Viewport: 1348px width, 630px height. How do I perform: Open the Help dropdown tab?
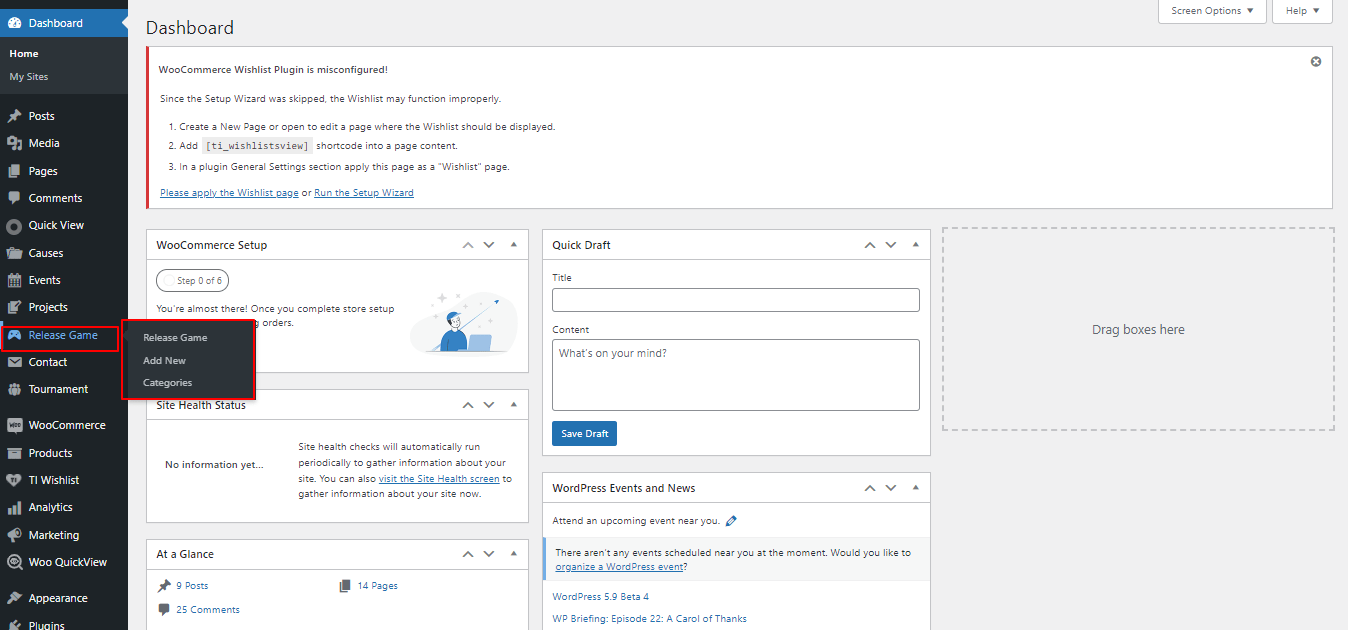[x=1303, y=11]
